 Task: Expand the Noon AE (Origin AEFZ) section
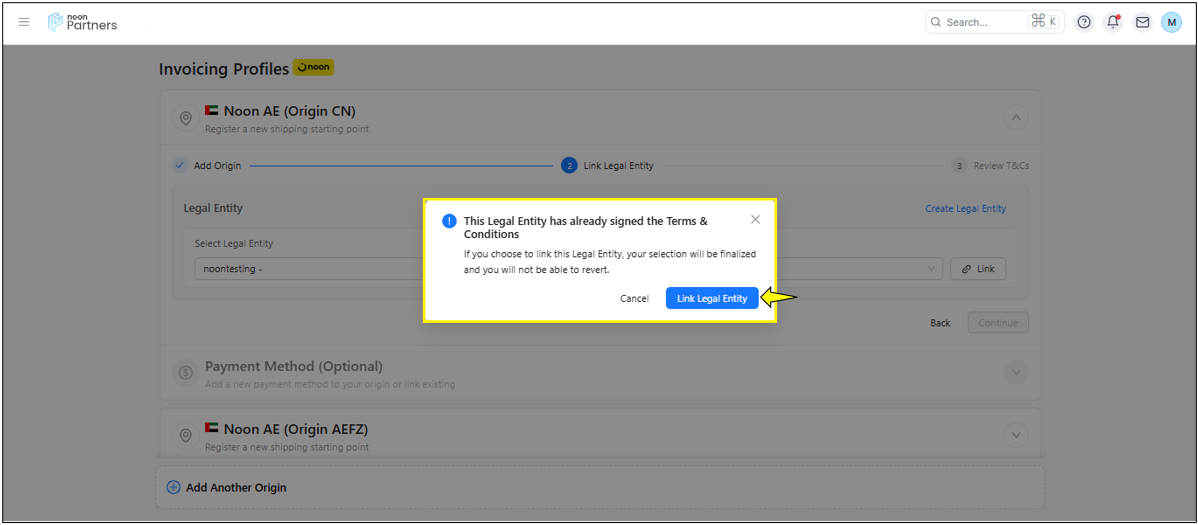pos(1015,436)
